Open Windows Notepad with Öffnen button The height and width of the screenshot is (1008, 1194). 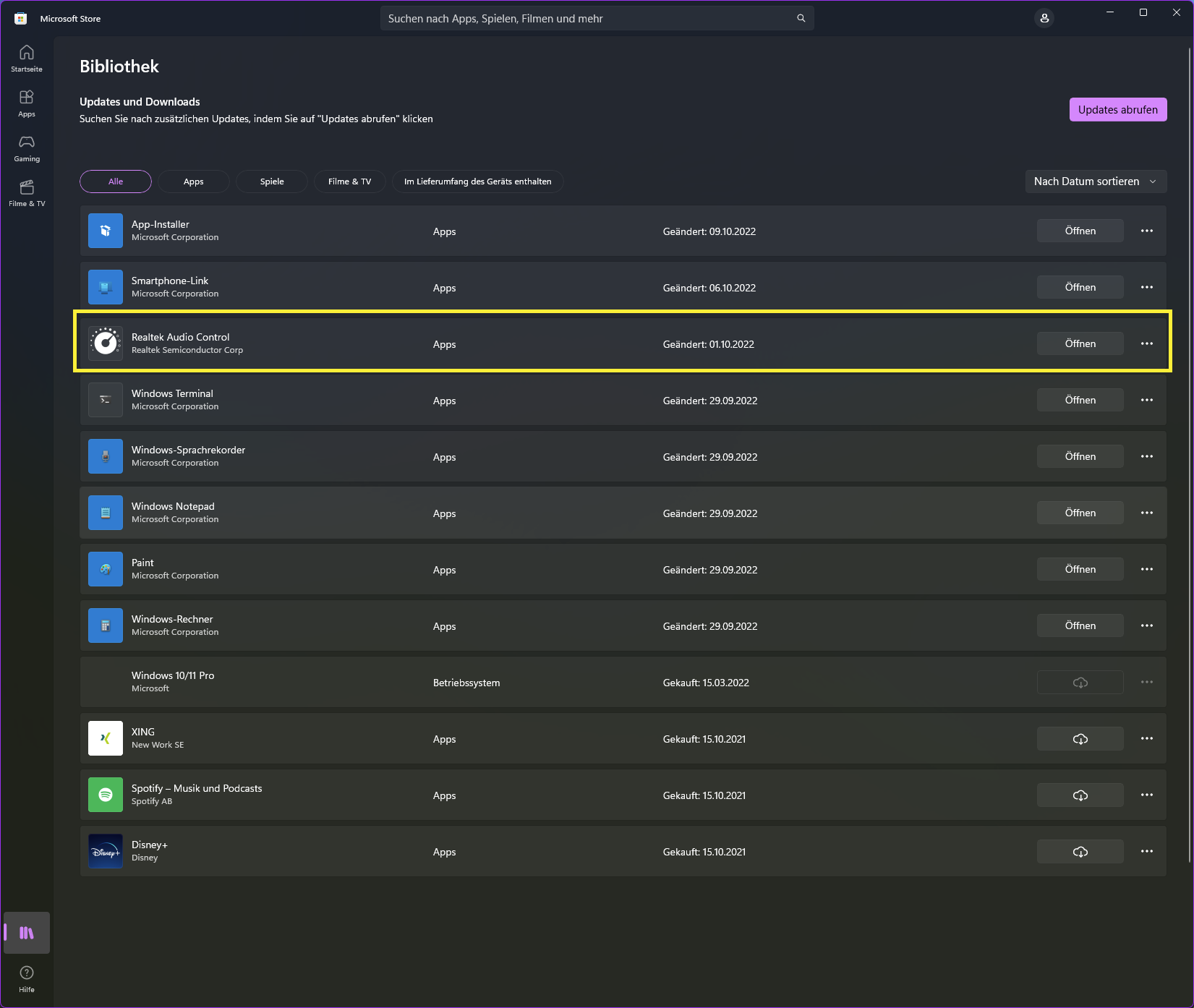tap(1080, 513)
